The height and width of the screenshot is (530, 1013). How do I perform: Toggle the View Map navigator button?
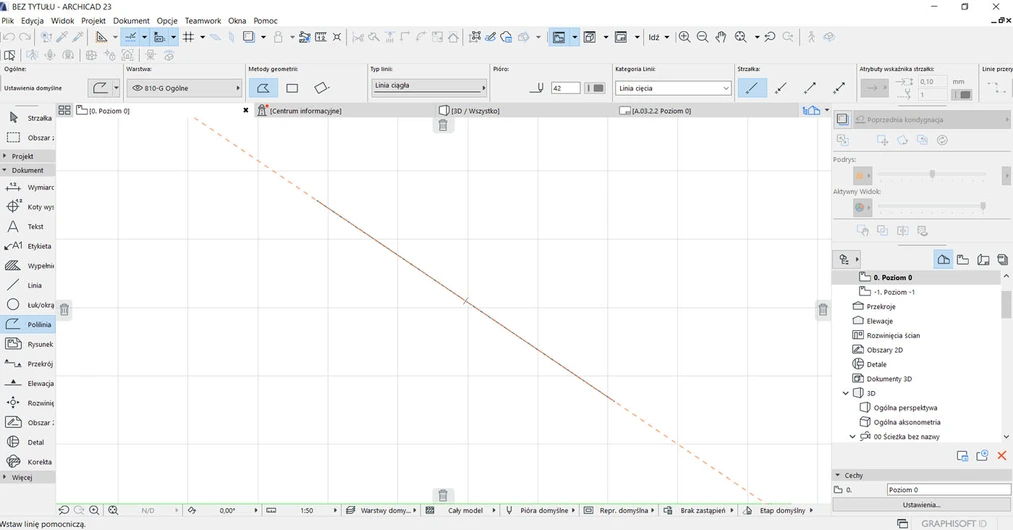pyautogui.click(x=963, y=259)
